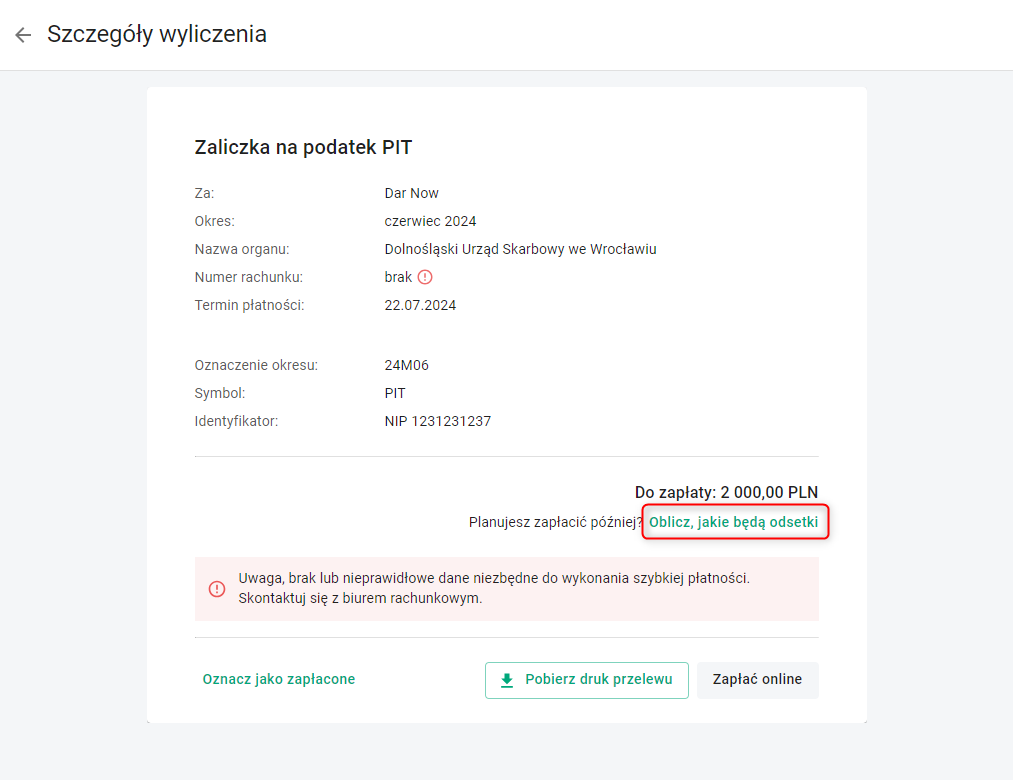This screenshot has height=780, width=1013.
Task: Click the payer name "Dar Now"
Action: pos(411,193)
